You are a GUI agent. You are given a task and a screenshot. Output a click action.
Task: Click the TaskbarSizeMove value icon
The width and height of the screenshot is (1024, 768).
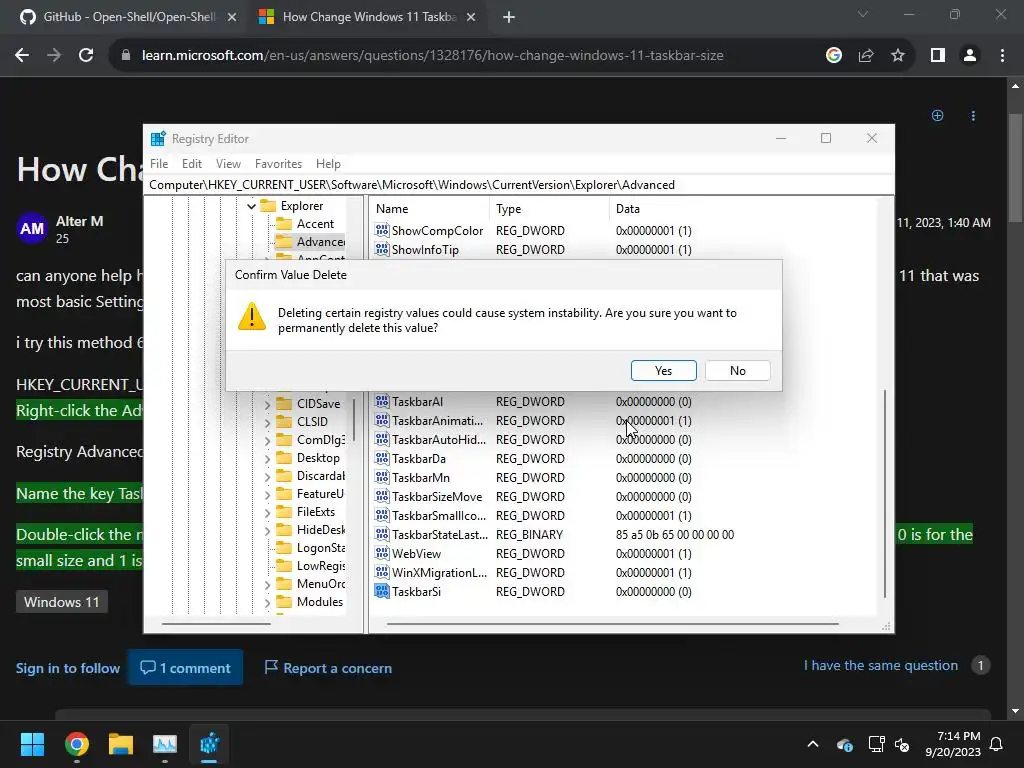[x=382, y=496]
